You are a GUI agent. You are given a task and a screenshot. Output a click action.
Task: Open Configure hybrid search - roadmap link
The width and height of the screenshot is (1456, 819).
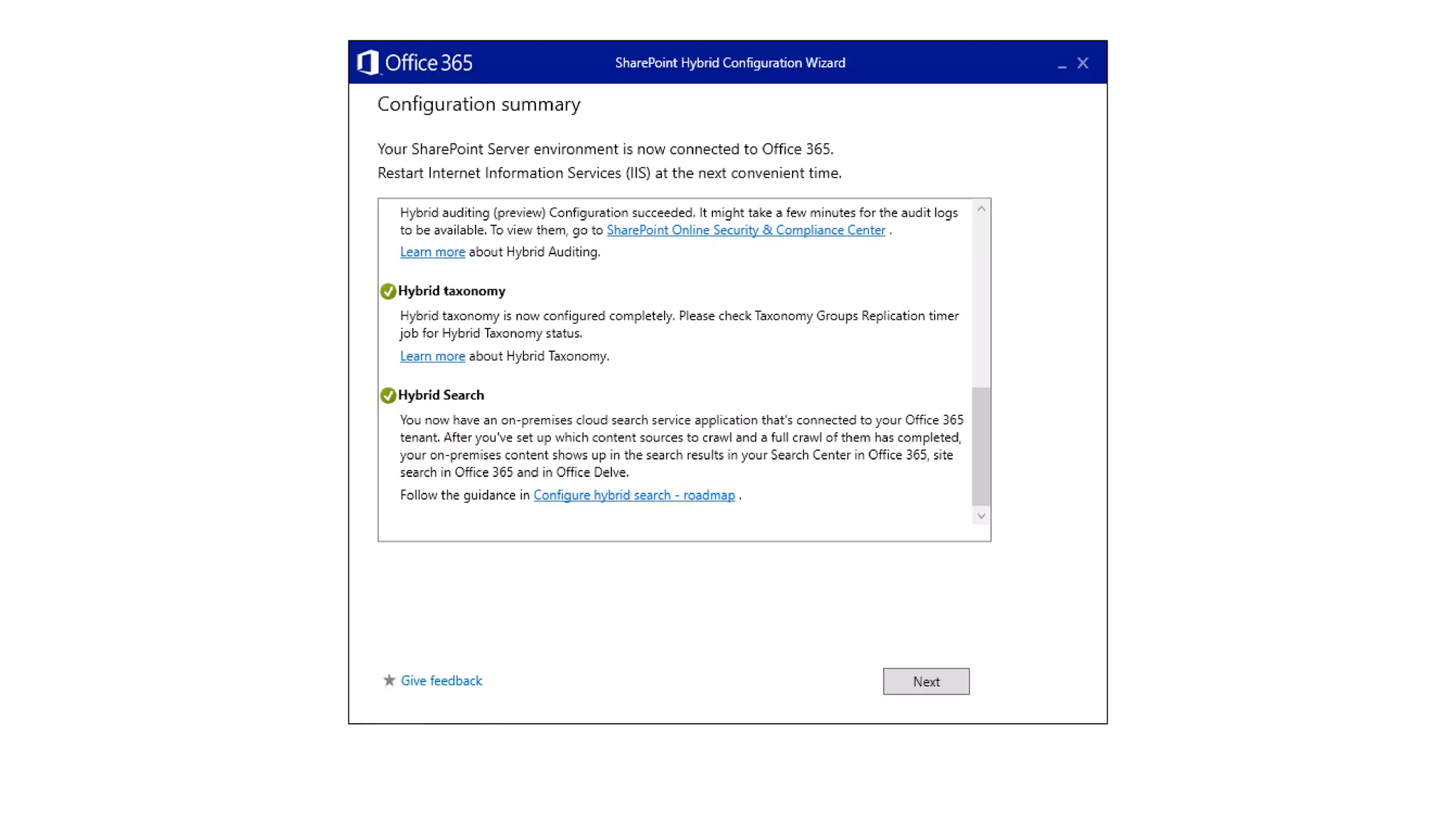click(634, 496)
